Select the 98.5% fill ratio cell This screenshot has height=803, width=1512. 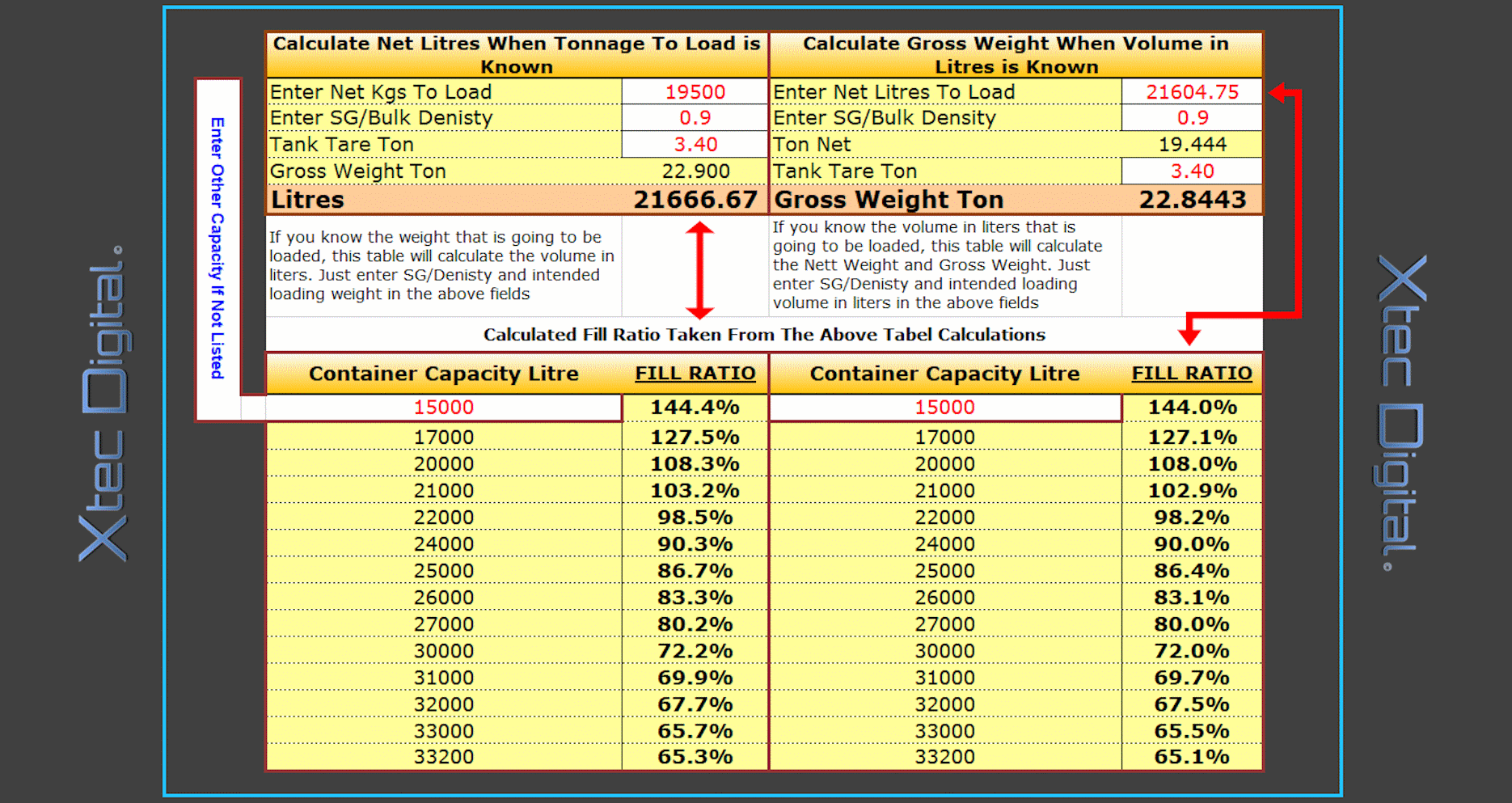[695, 518]
